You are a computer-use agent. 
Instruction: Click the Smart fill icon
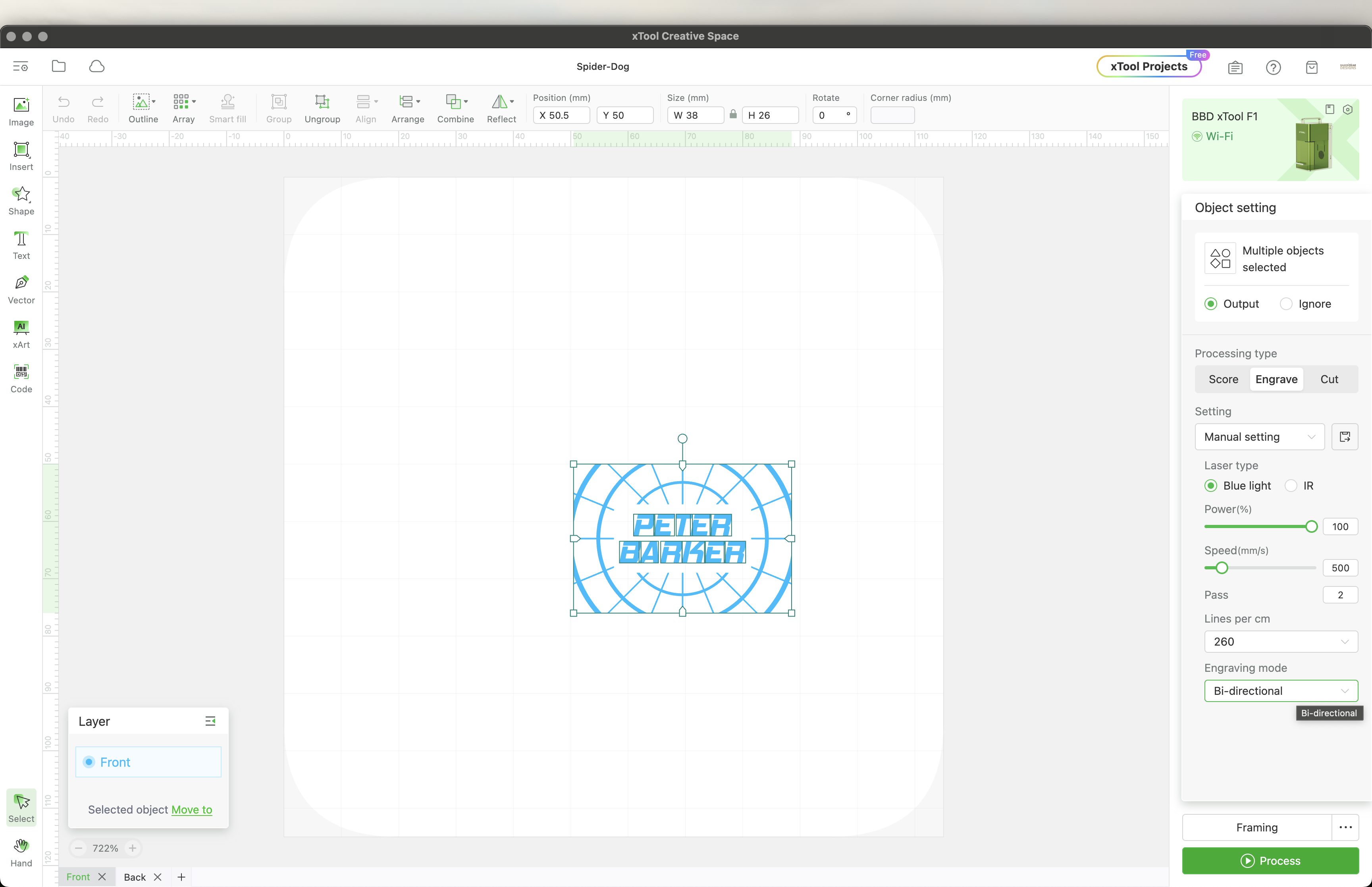coord(227,108)
